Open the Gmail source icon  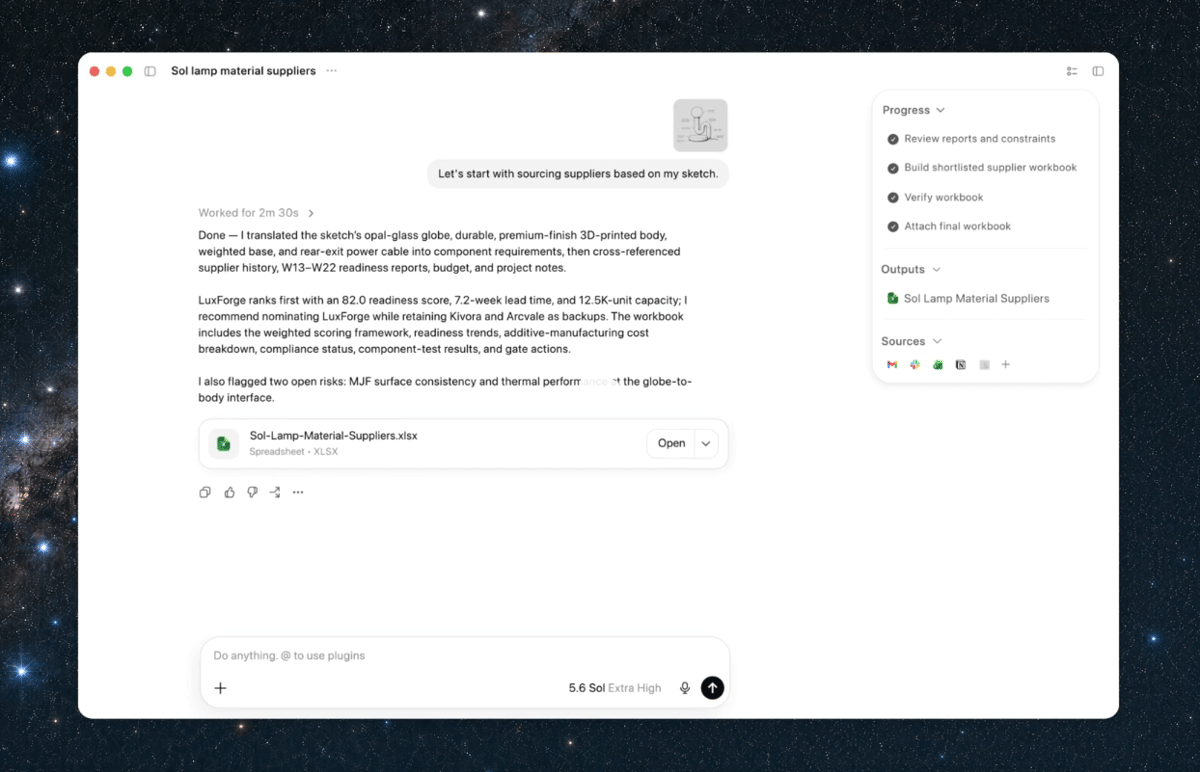coord(892,365)
